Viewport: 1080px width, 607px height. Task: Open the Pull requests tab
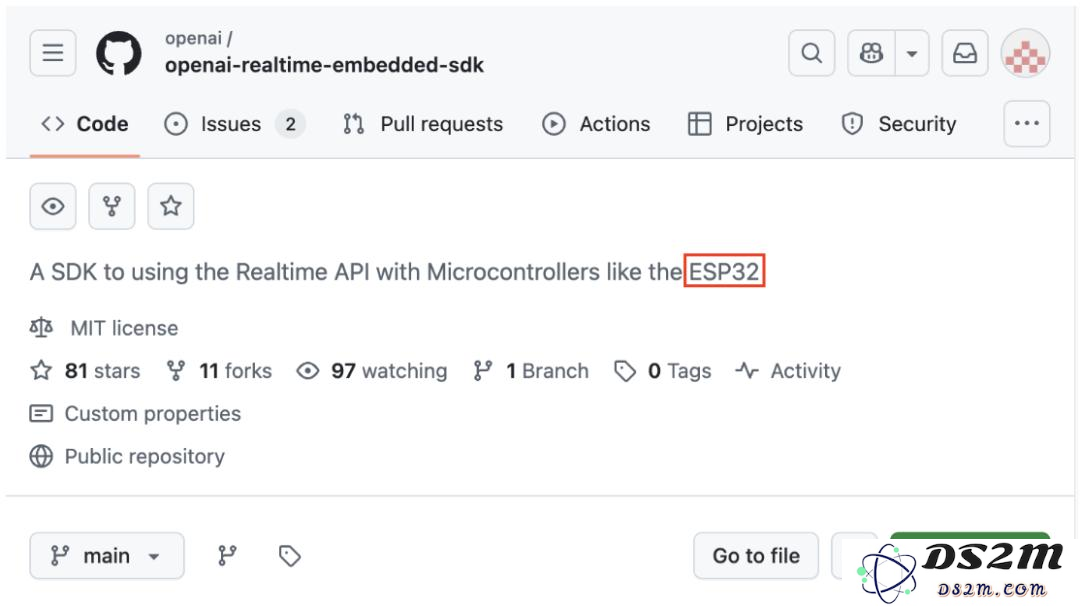[423, 124]
